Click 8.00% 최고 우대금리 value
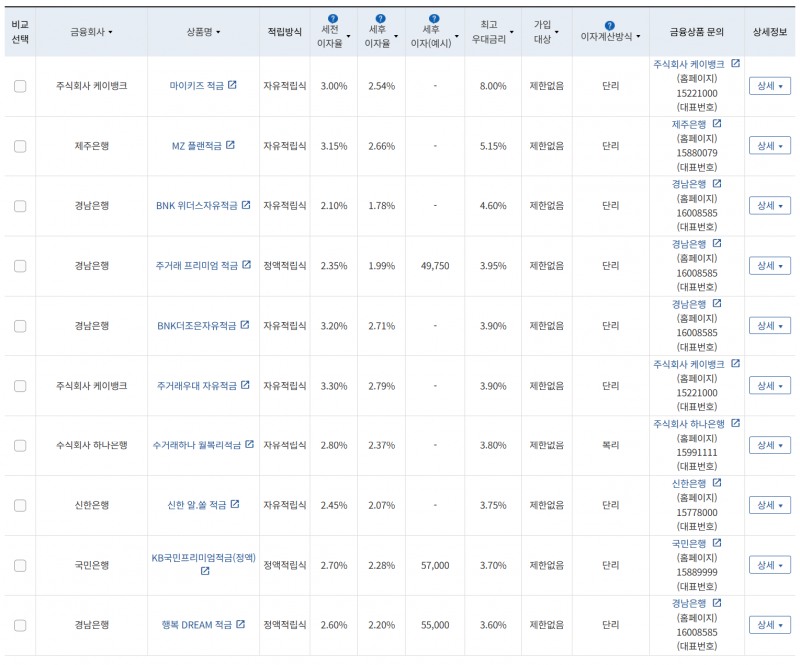800x665 pixels. tap(493, 86)
